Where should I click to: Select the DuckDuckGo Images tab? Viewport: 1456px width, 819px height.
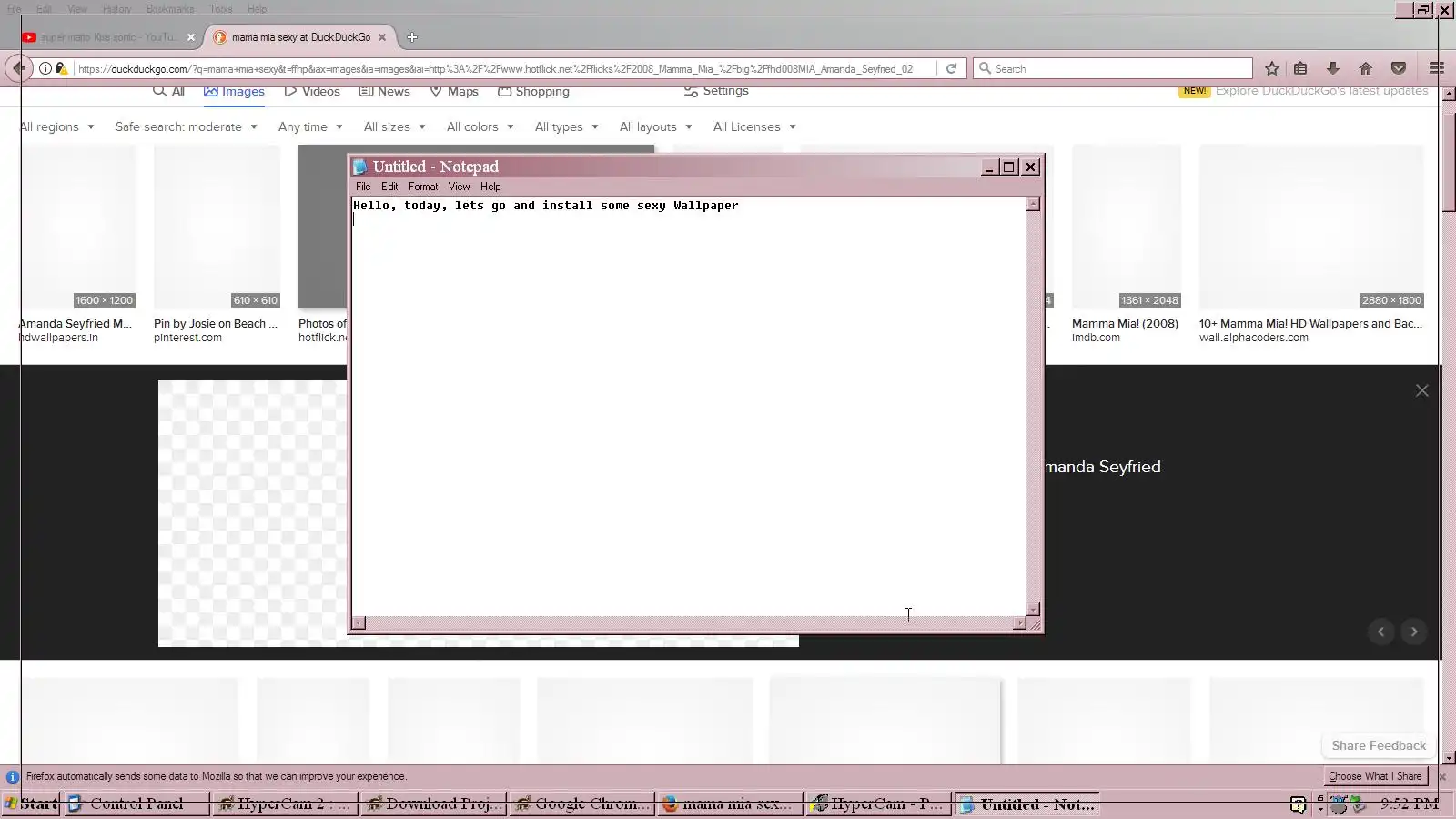pyautogui.click(x=235, y=91)
